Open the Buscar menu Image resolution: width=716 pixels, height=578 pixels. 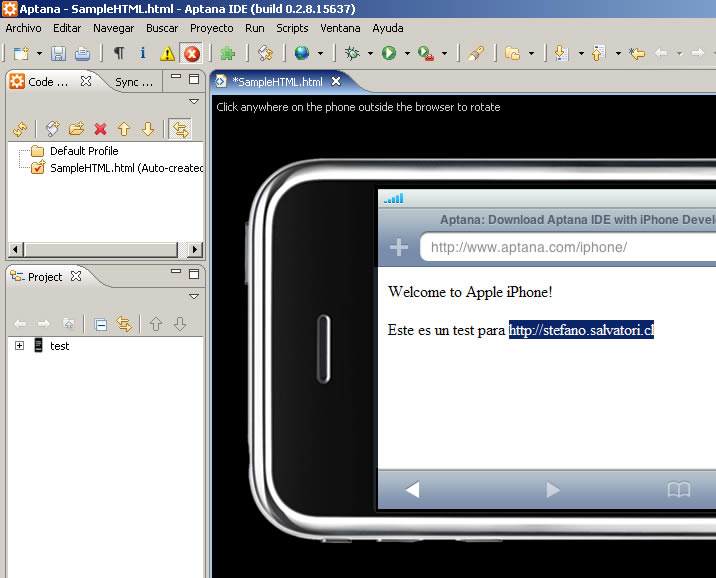pos(162,28)
